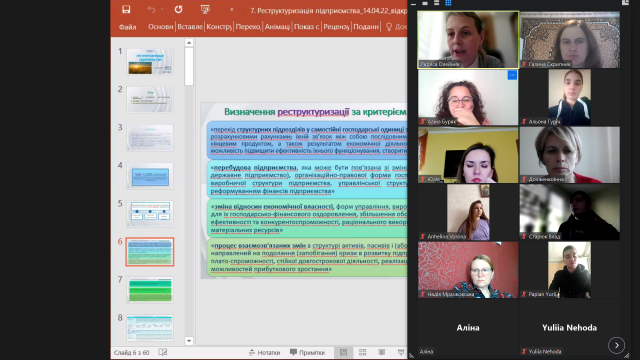
Task: Switch to the Переходи ribbon tab
Action: point(248,27)
